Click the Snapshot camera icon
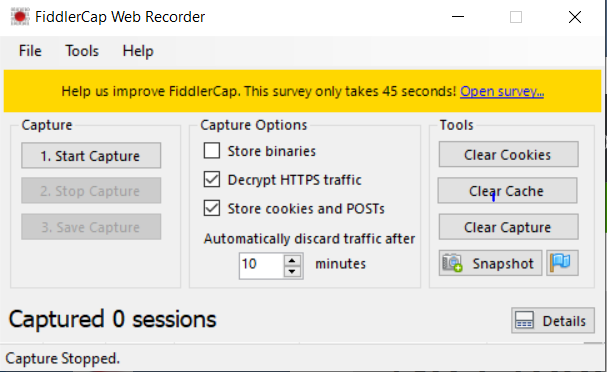This screenshot has width=607, height=372. (453, 263)
